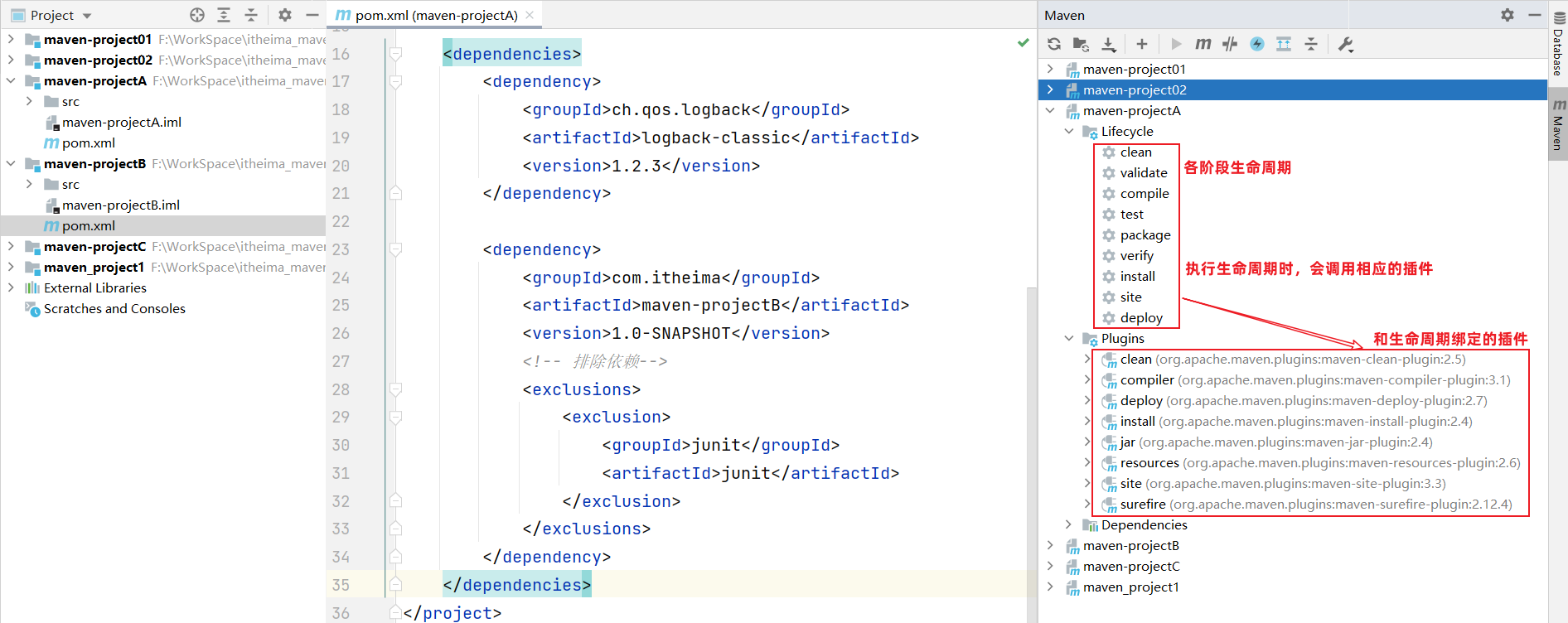This screenshot has height=623, width=1568.
Task: Fold the exclusions block in editor gutter
Action: (396, 389)
